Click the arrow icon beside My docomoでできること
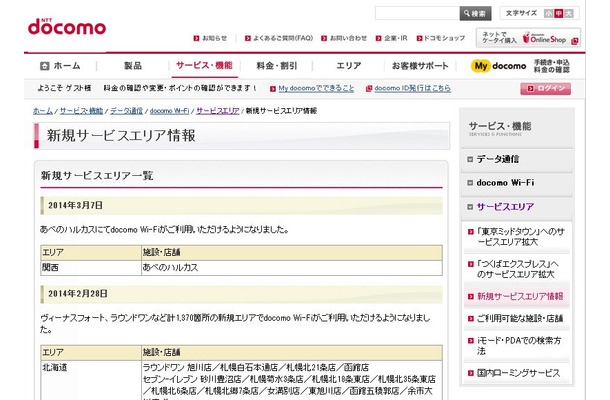Viewport: 610px width, 400px height. 273,89
